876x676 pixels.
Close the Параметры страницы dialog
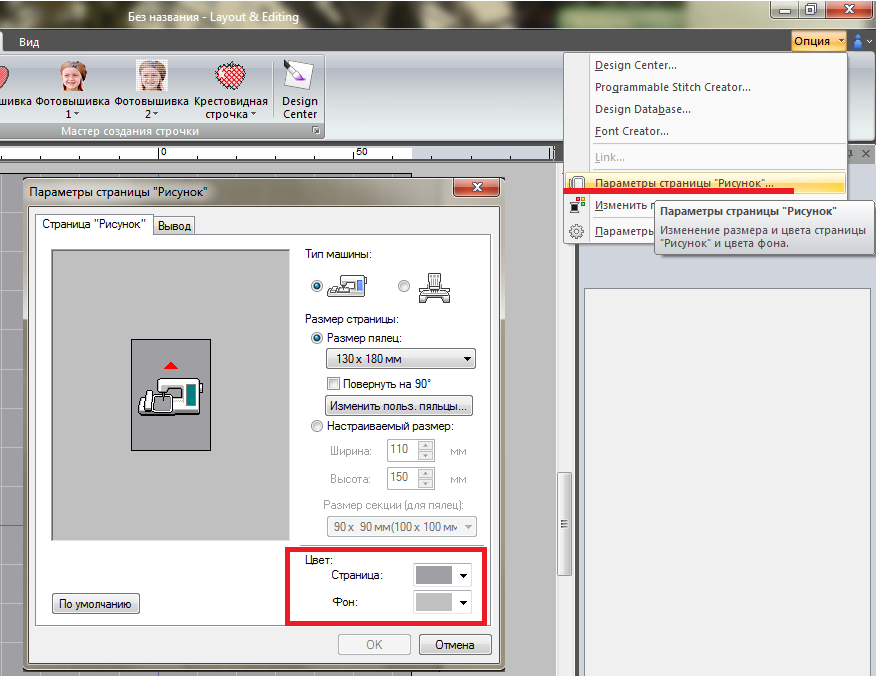click(477, 187)
